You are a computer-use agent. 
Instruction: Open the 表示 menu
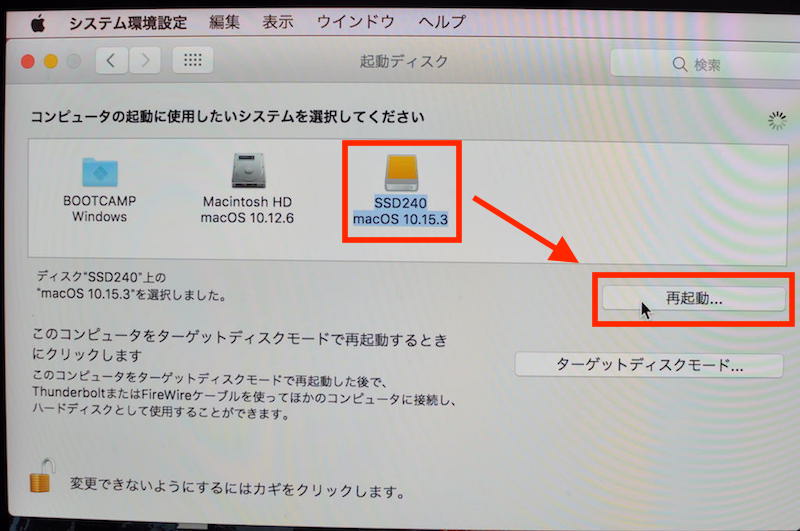point(278,22)
